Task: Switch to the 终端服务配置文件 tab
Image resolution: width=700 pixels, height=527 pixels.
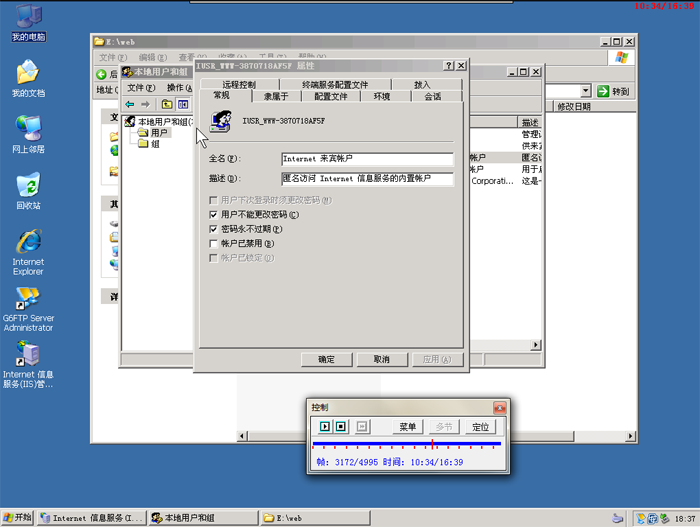Action: click(335, 84)
